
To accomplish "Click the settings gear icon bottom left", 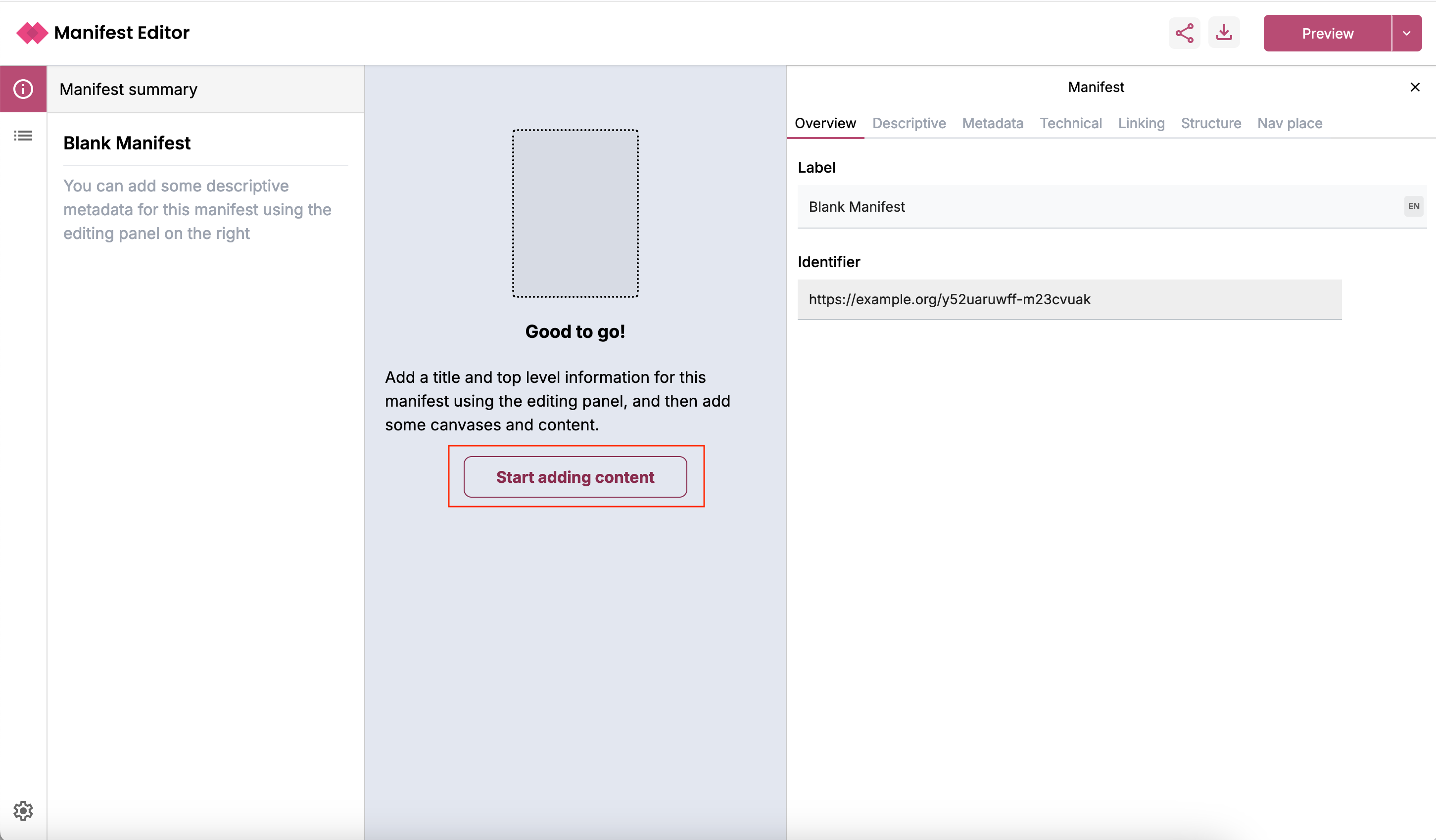I will point(24,812).
